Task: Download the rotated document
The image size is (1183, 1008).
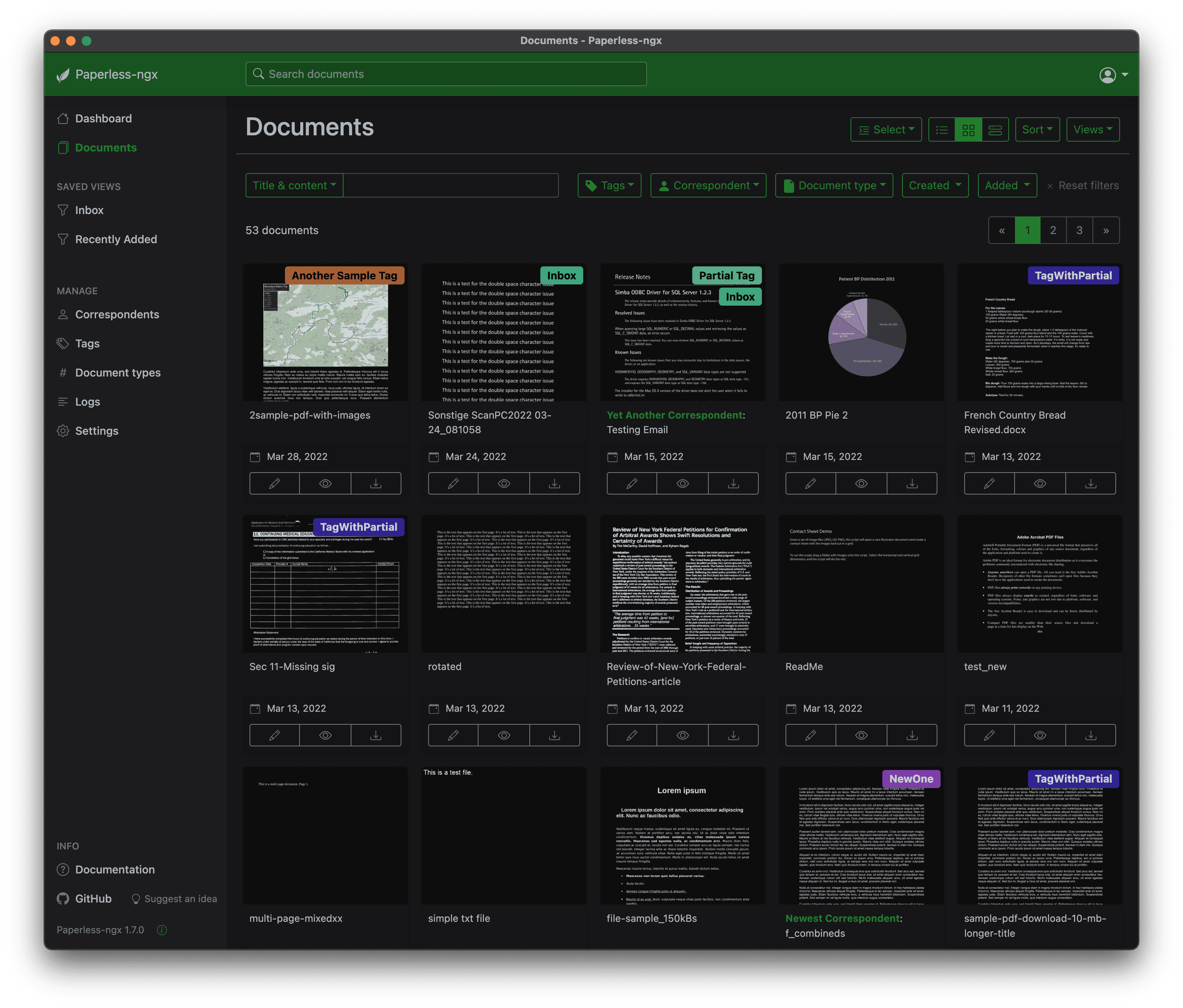Action: click(555, 735)
